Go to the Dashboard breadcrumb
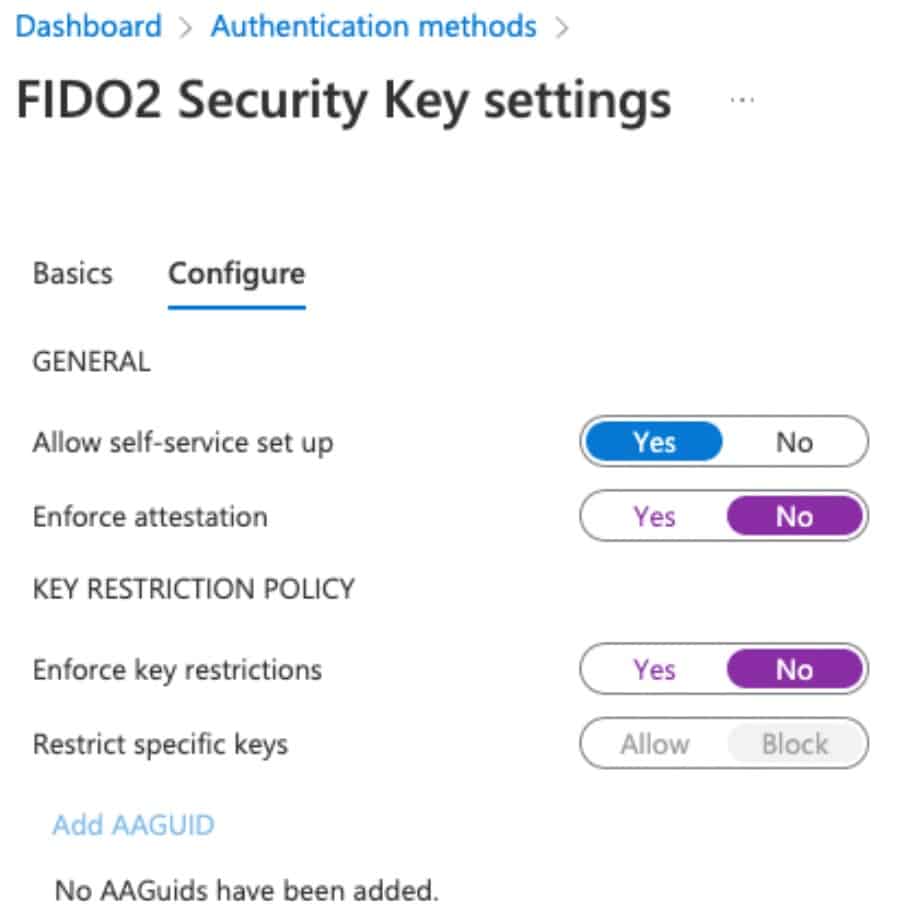This screenshot has height=908, width=897. [x=89, y=26]
